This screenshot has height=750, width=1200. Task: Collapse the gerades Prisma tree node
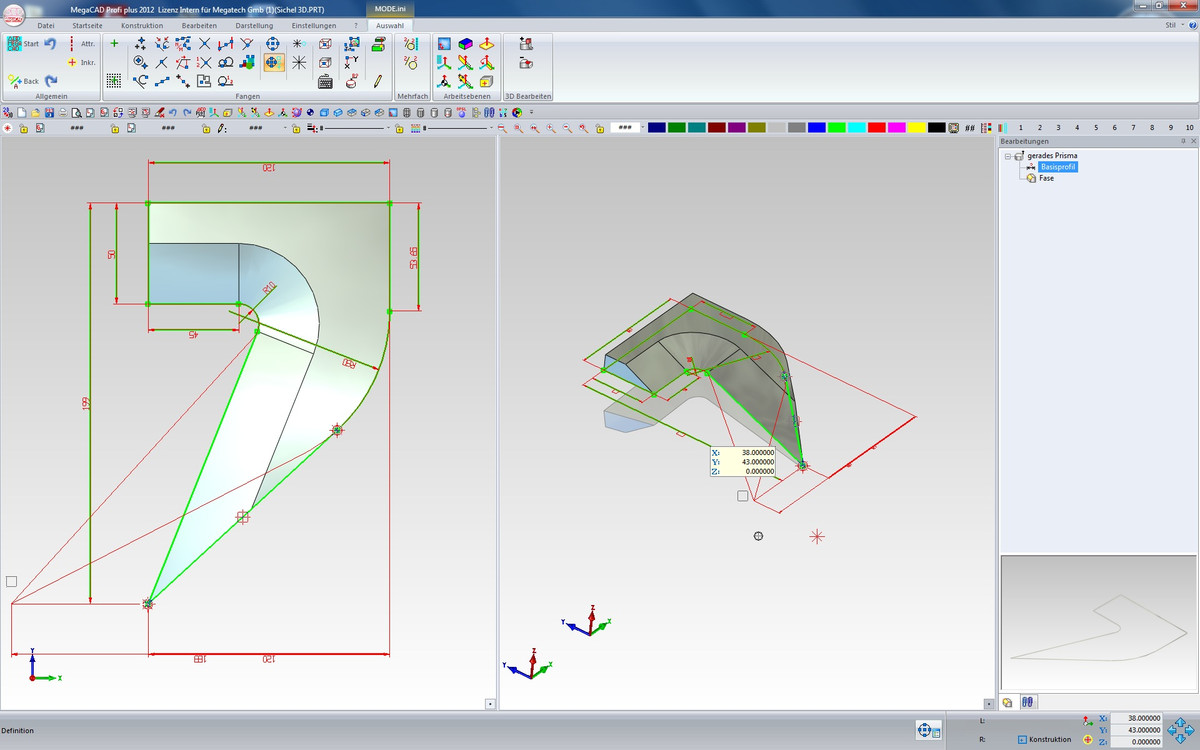click(x=1008, y=156)
